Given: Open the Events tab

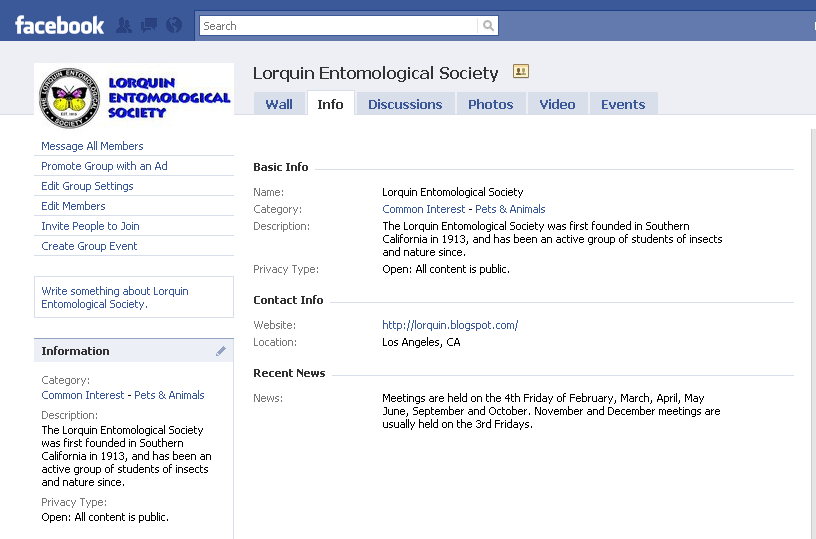Looking at the screenshot, I should [x=623, y=104].
